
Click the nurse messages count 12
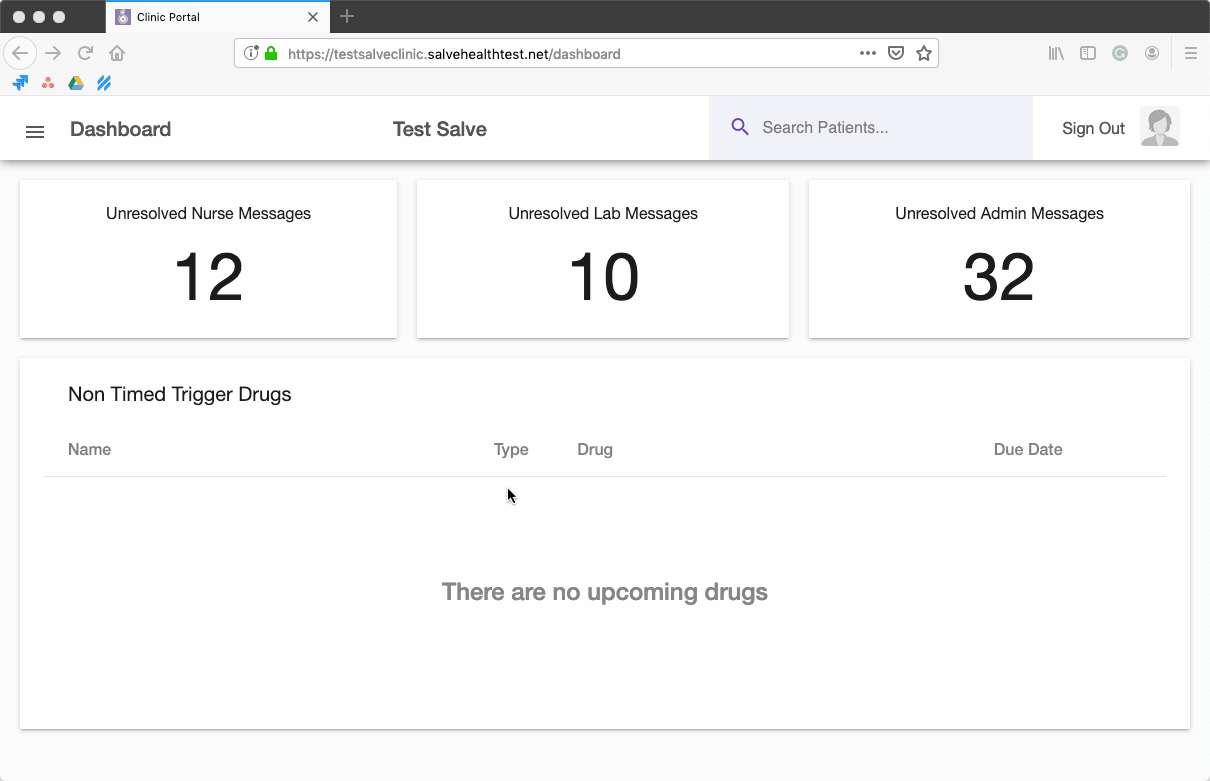click(208, 277)
